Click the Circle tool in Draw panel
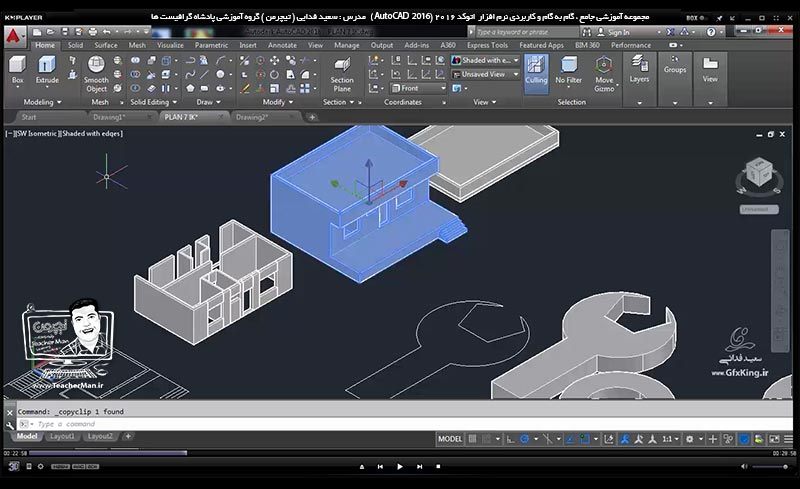 click(x=220, y=75)
